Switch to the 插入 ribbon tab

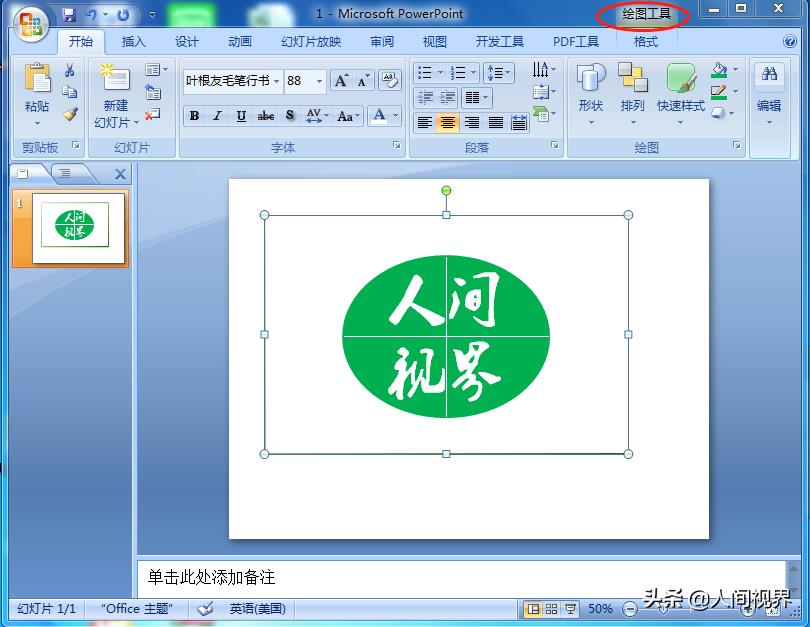(133, 42)
